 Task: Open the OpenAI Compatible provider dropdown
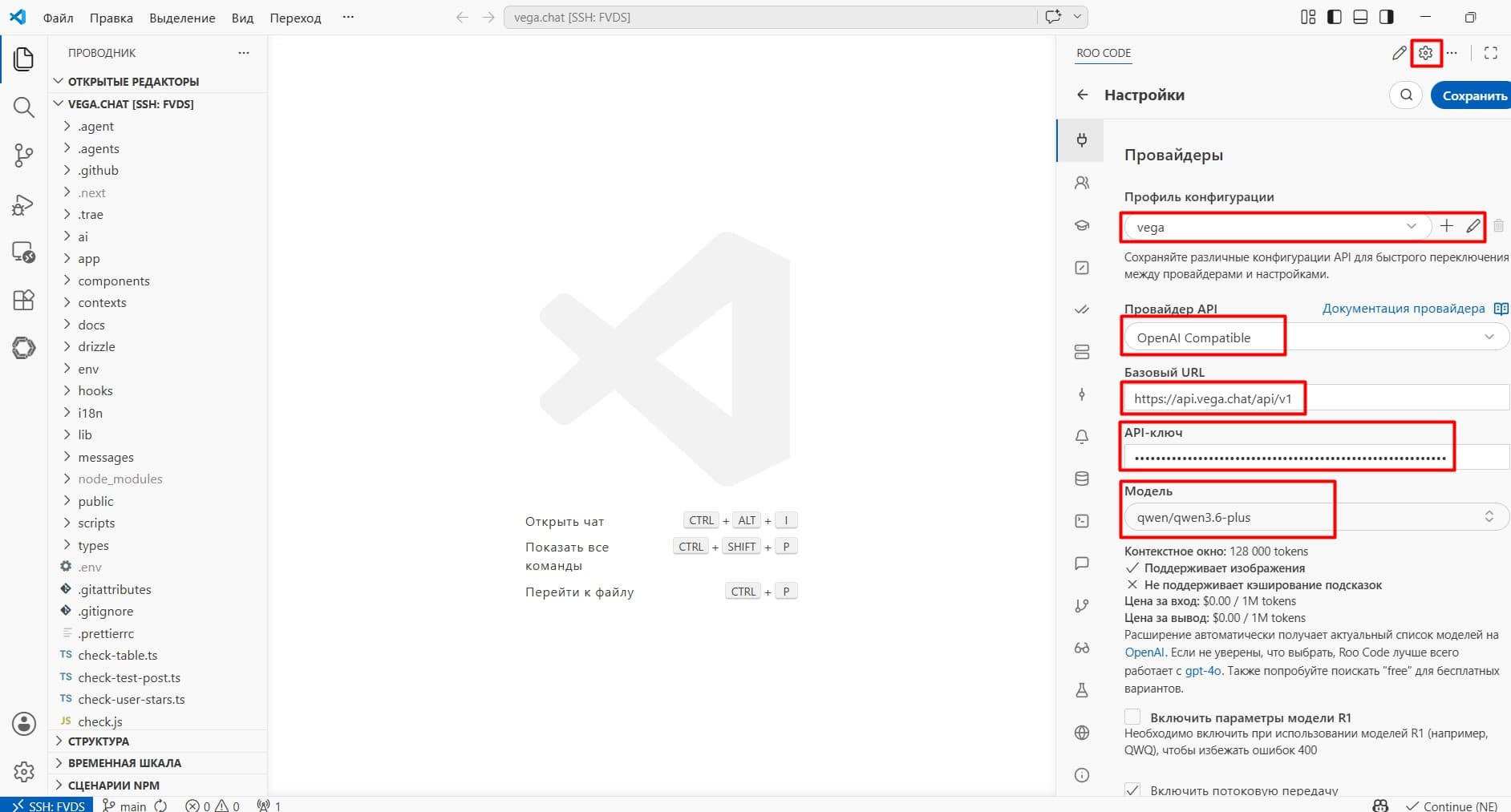[1316, 337]
